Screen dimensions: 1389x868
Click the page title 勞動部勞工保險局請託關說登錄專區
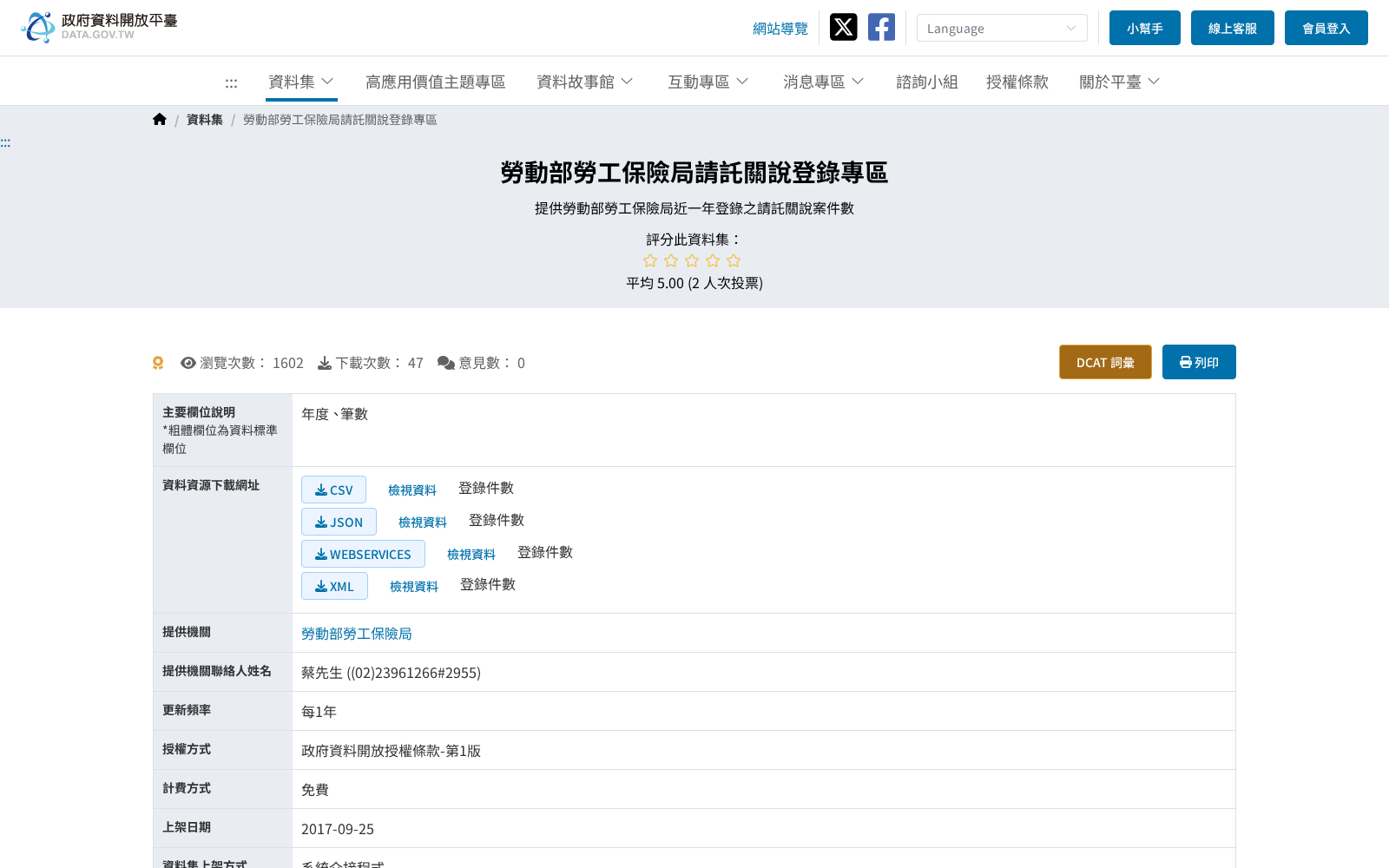point(694,173)
